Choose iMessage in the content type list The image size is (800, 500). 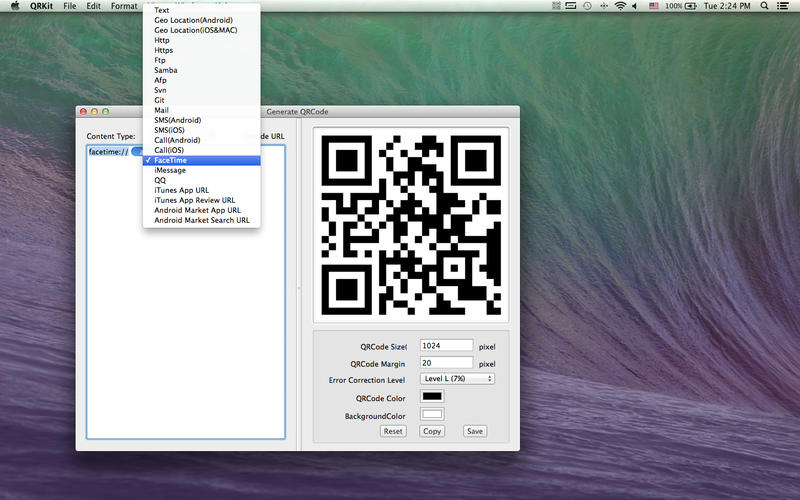tap(170, 170)
